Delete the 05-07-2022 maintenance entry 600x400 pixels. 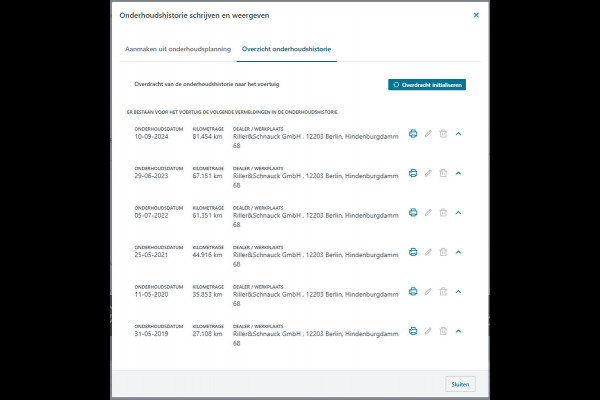pyautogui.click(x=443, y=212)
